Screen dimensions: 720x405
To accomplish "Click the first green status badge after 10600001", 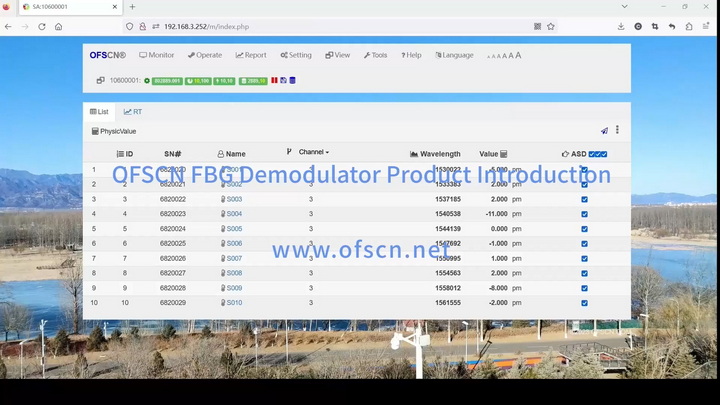I will coord(167,81).
